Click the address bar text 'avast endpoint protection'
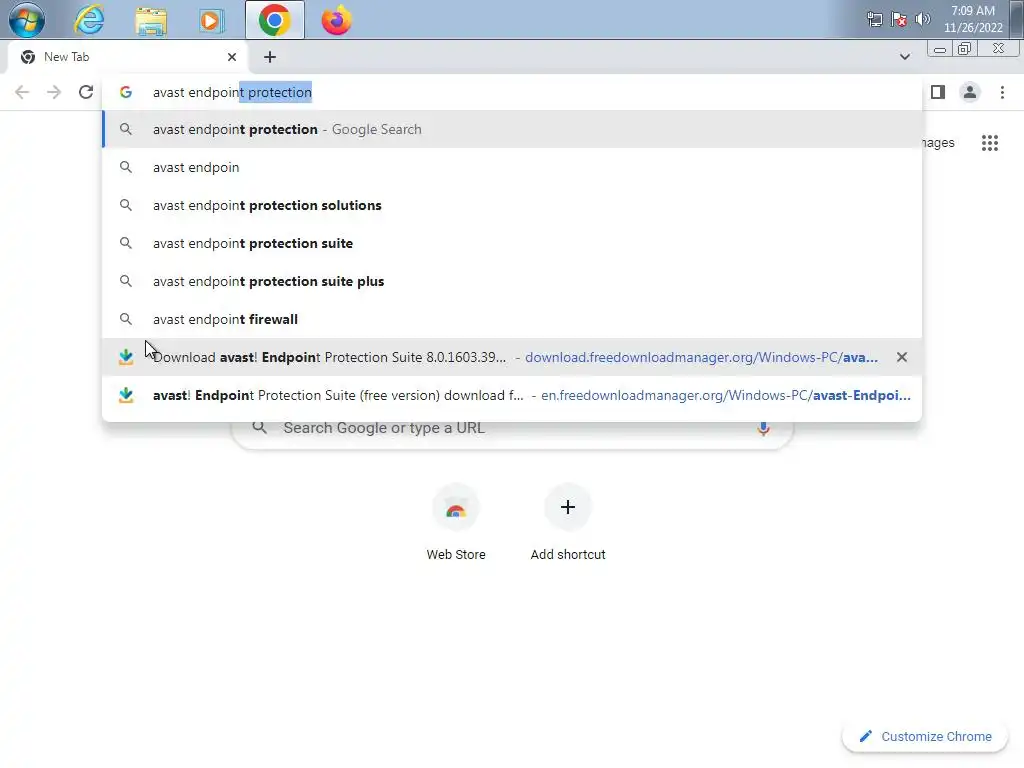 (232, 92)
